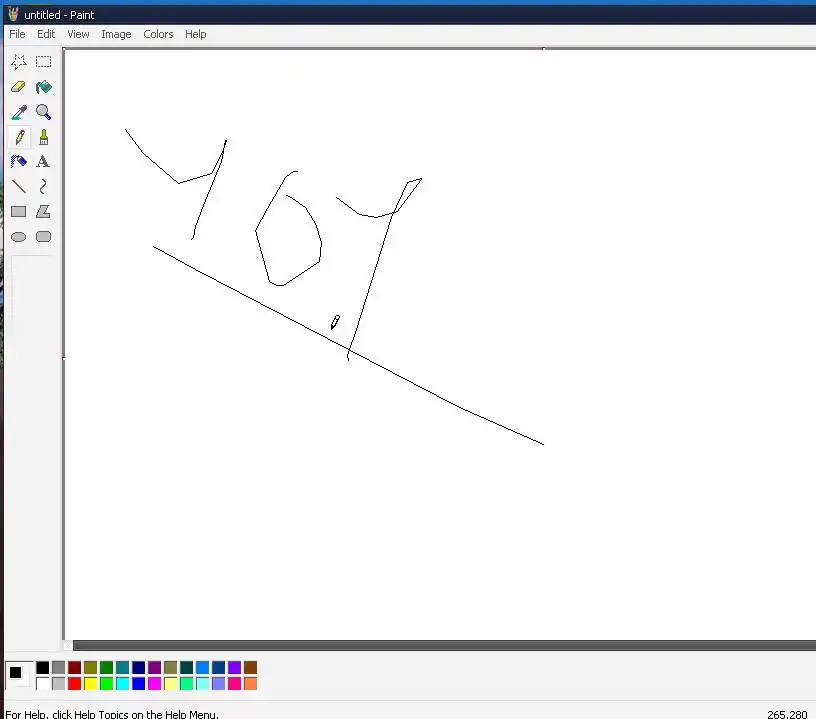This screenshot has width=816, height=719.
Task: Choose the Magnifier tool
Action: 43,112
